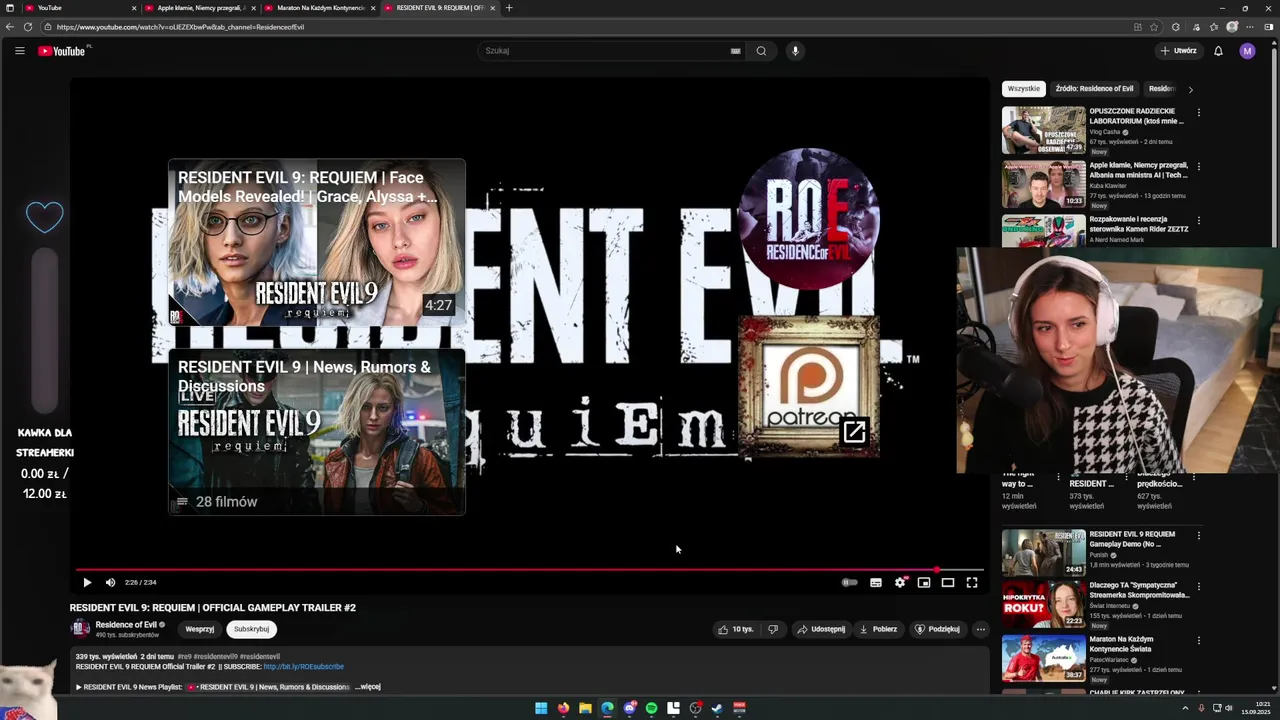Screen dimensions: 1280x720
Task: Open options for OPUSZCZONE RADZIECKIE LABORATORIUM video
Action: 1198,113
